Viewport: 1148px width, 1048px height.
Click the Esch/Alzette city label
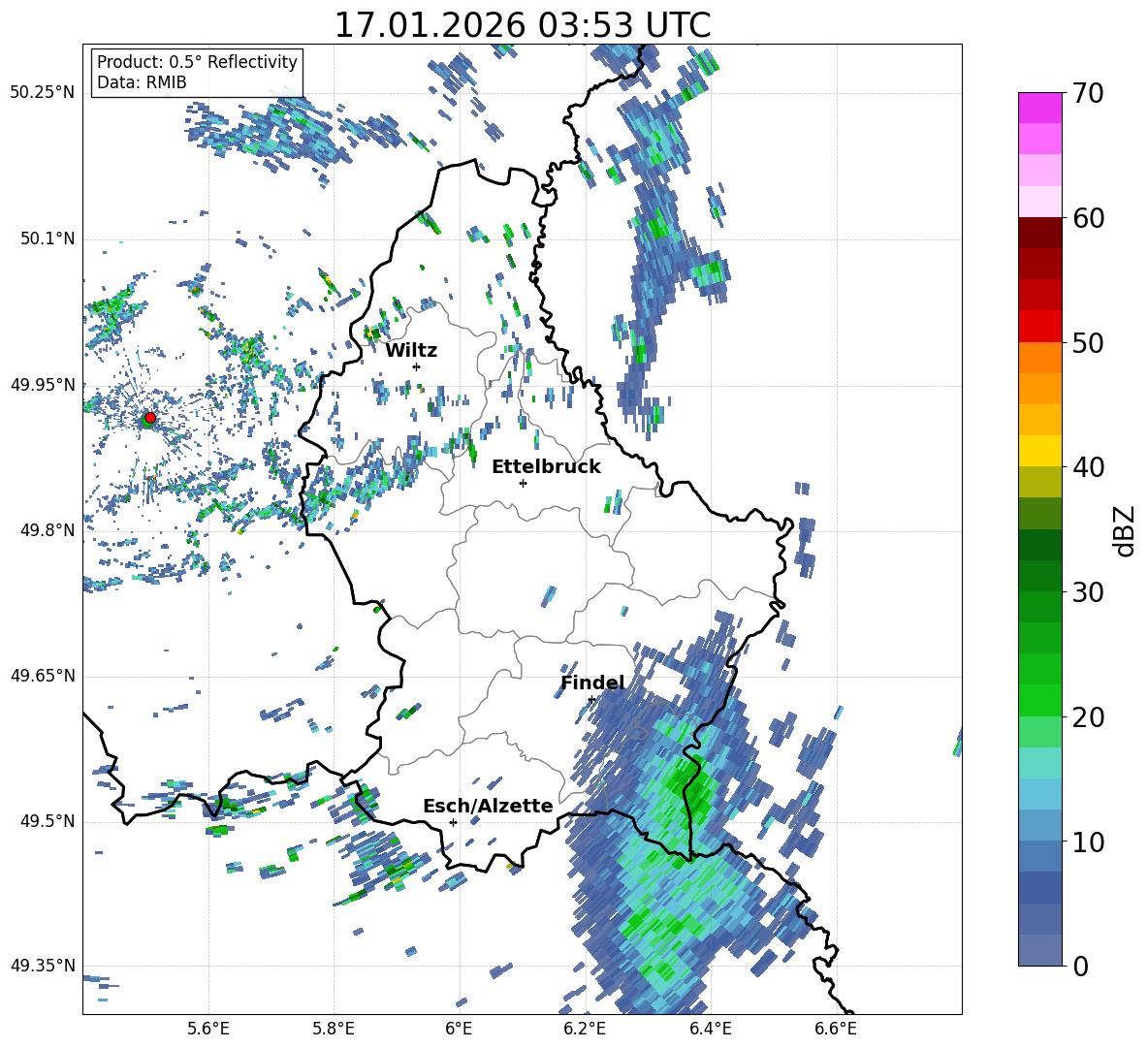488,806
